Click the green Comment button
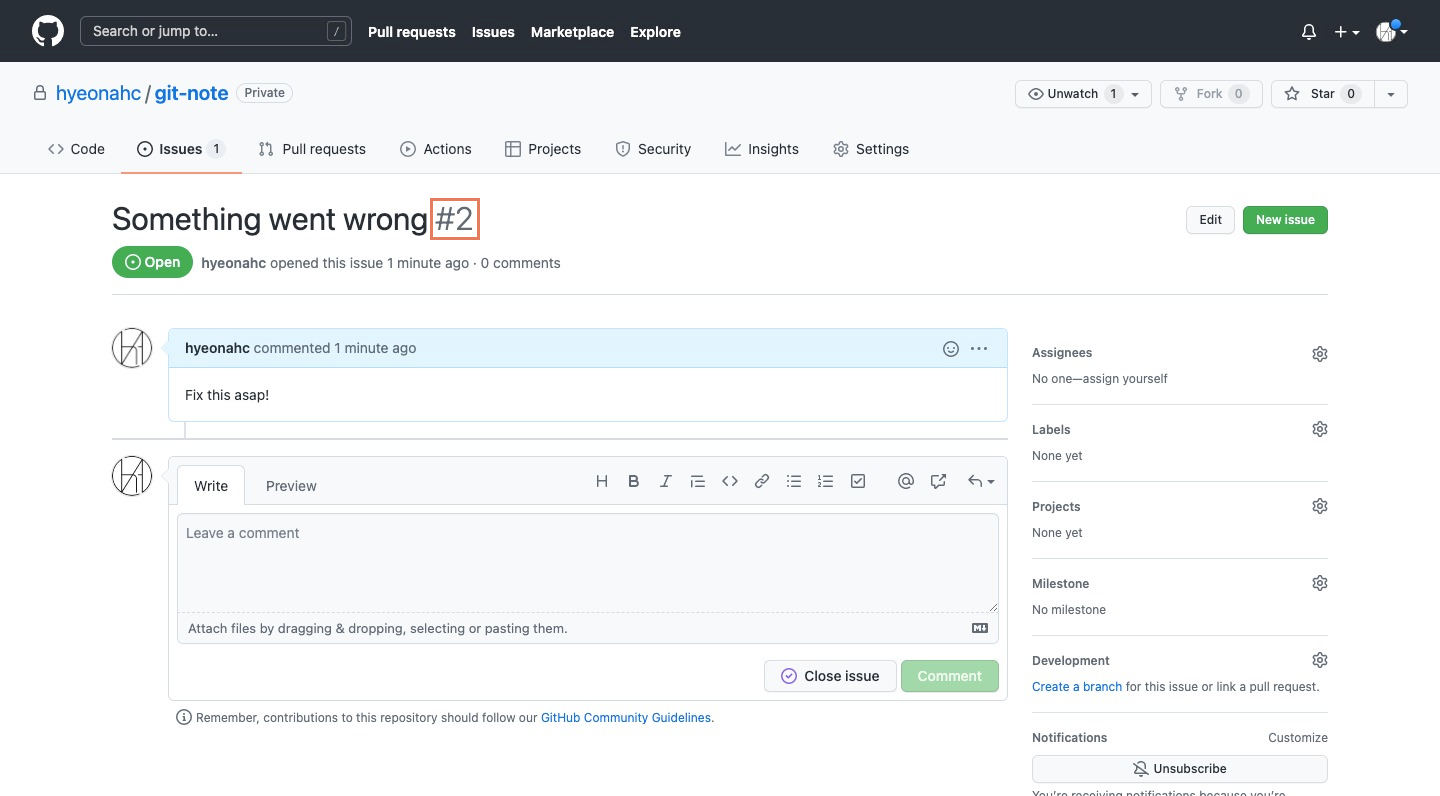 click(x=949, y=676)
